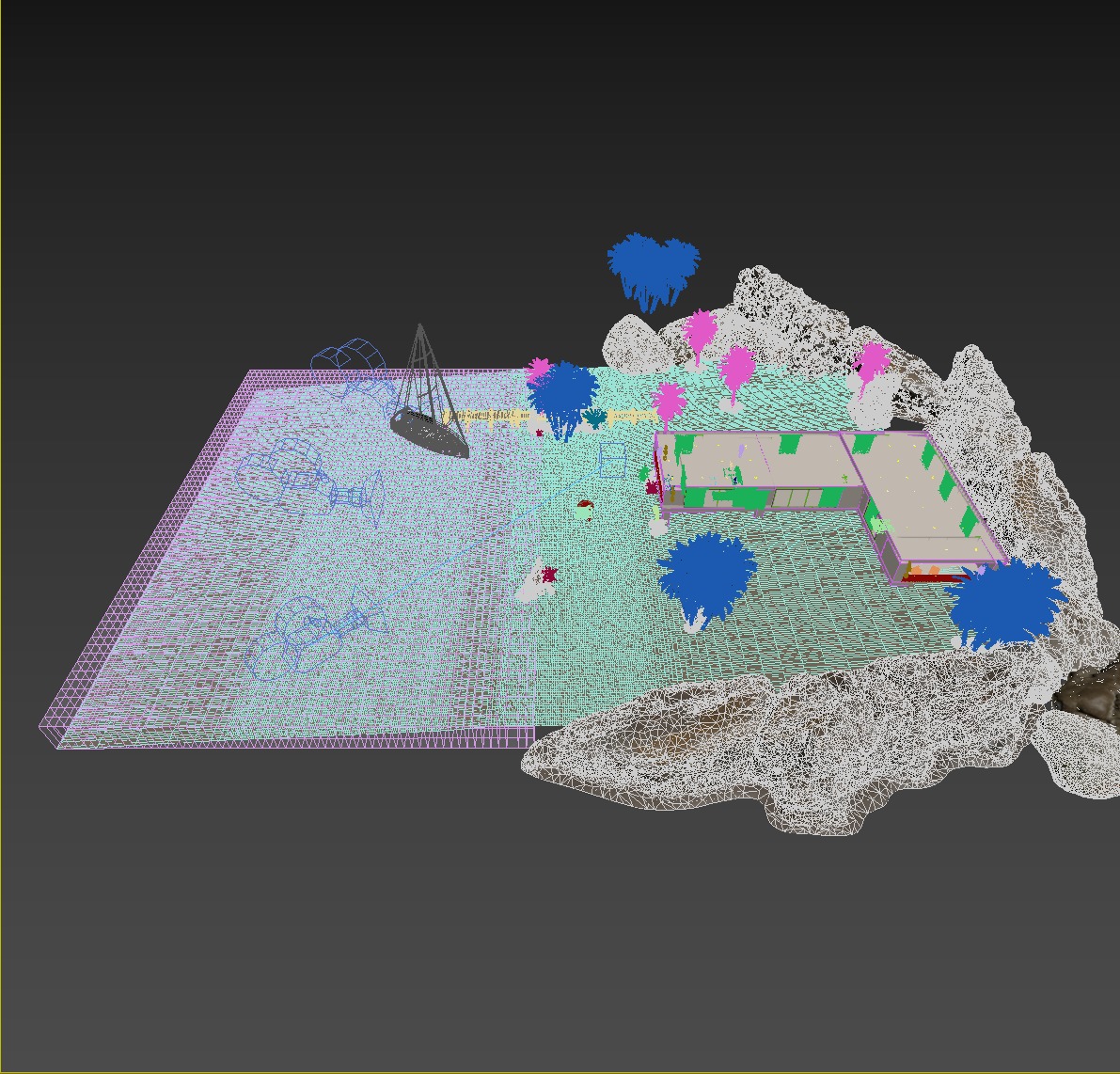Select the blue tree in front of building courtyard
This screenshot has height=1074, width=1120.
click(705, 580)
